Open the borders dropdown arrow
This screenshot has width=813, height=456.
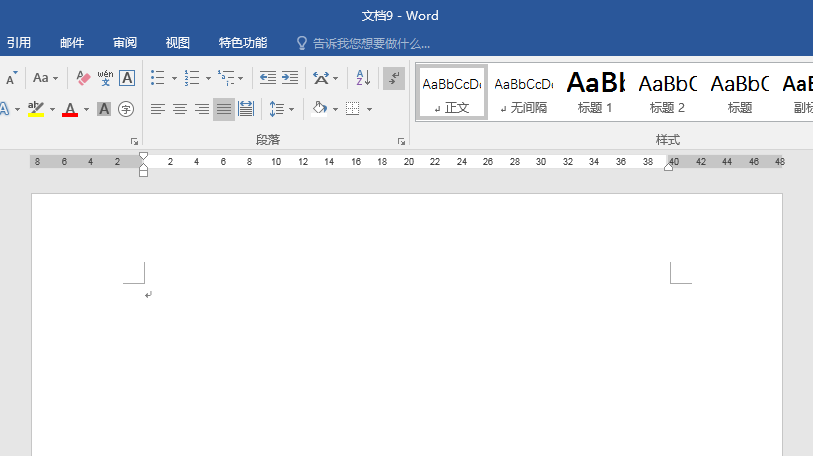369,109
